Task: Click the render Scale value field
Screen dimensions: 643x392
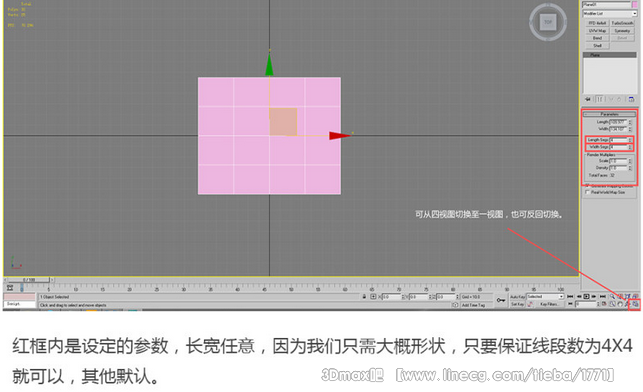Action: pyautogui.click(x=618, y=161)
